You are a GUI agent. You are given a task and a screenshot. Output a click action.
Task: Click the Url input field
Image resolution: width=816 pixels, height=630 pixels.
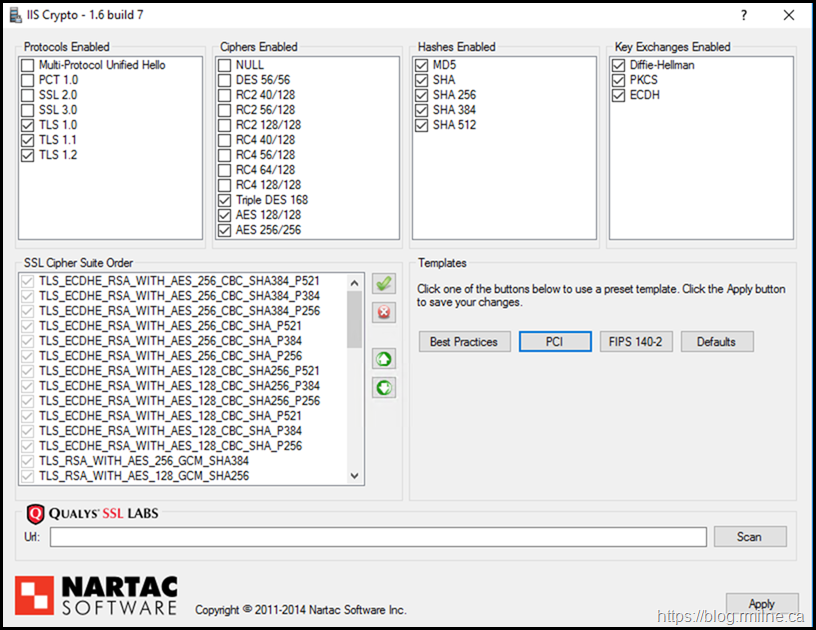[x=378, y=537]
